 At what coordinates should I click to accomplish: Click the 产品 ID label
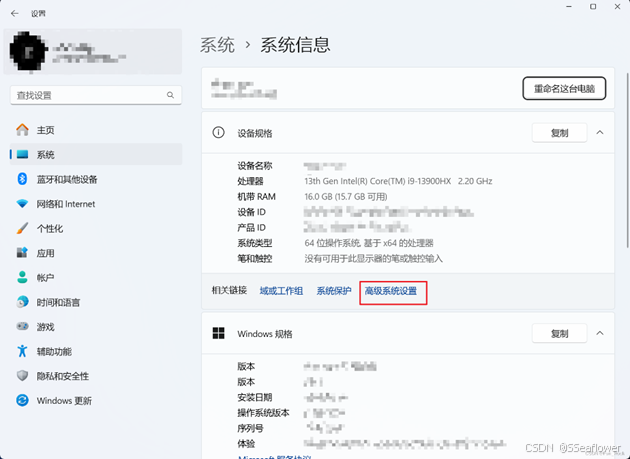[252, 227]
